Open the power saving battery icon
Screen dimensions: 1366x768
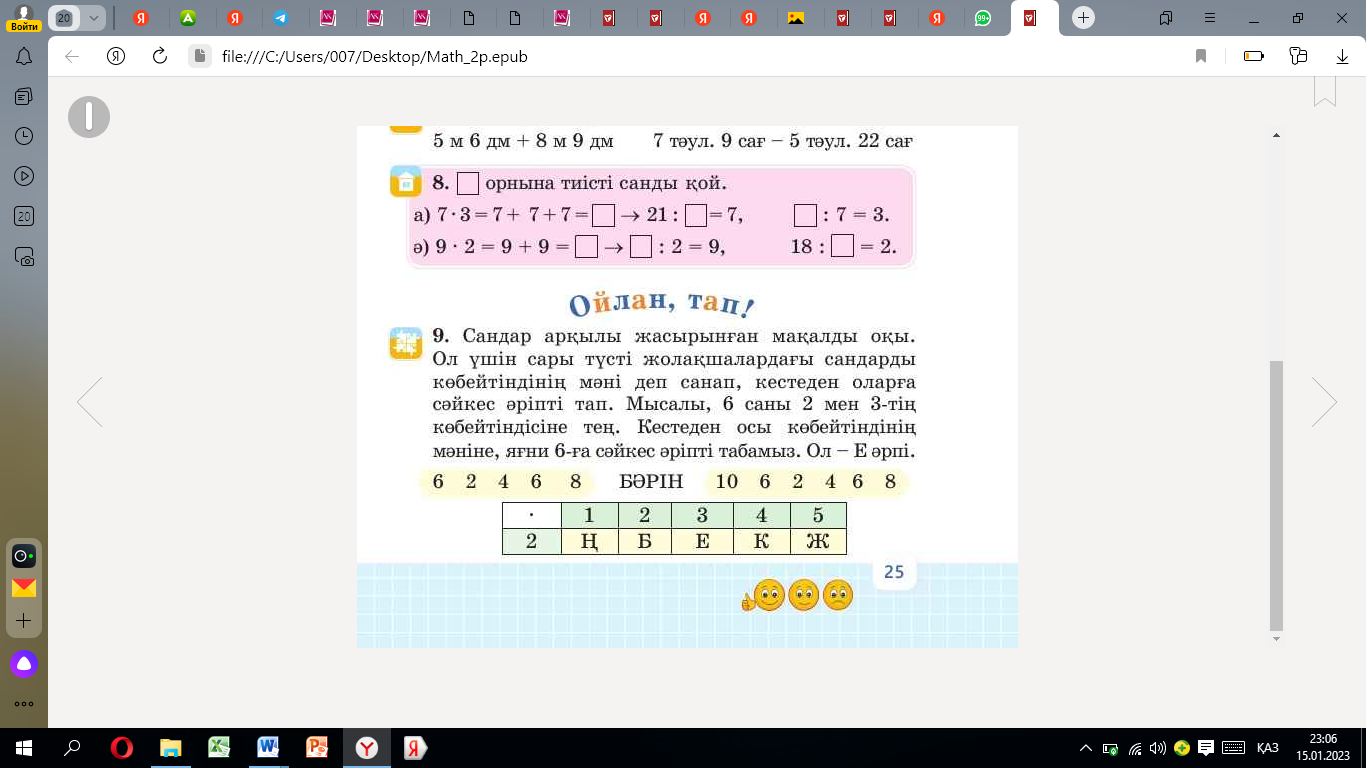pos(1254,57)
